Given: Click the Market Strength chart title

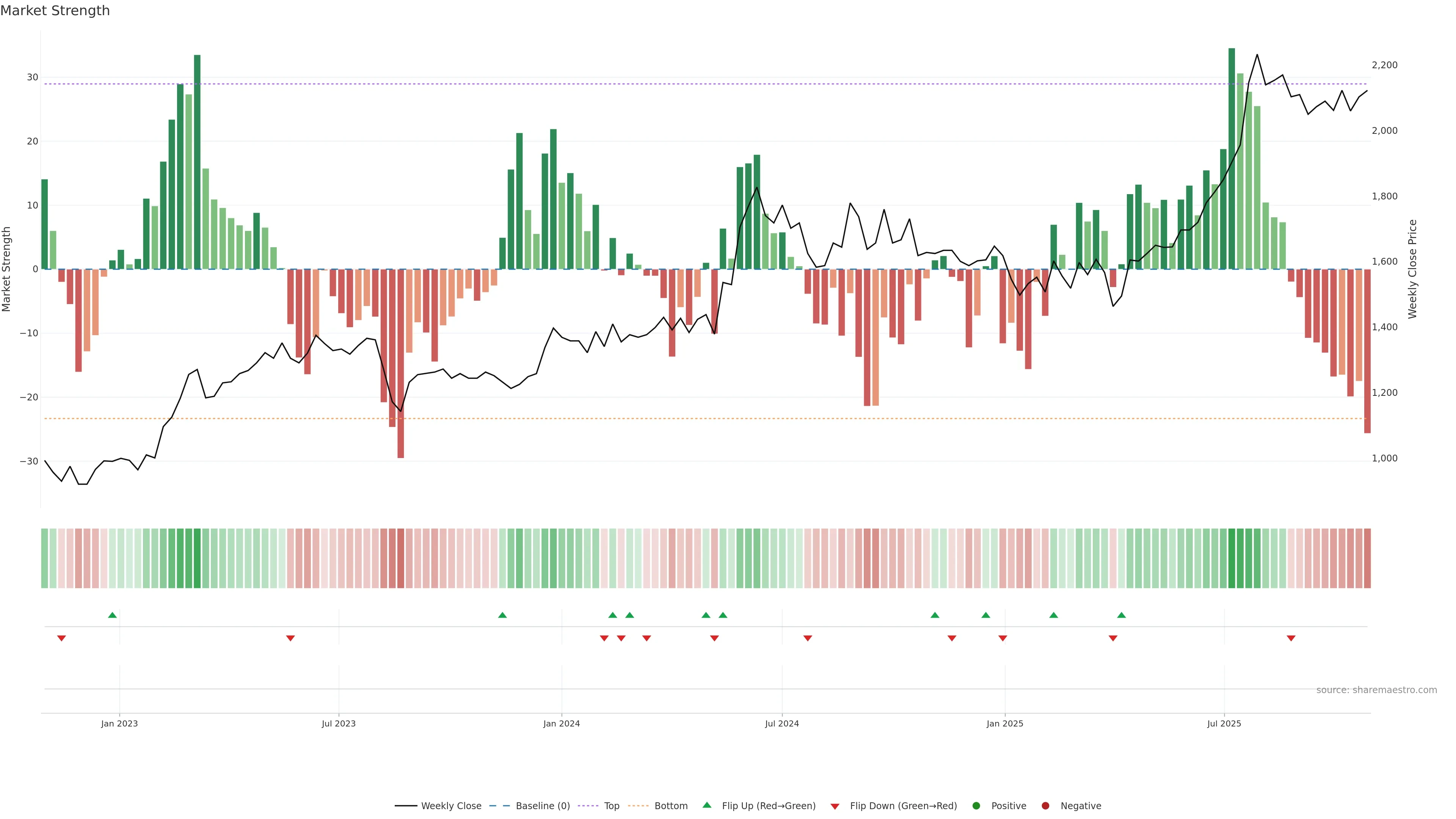Looking at the screenshot, I should tap(55, 11).
